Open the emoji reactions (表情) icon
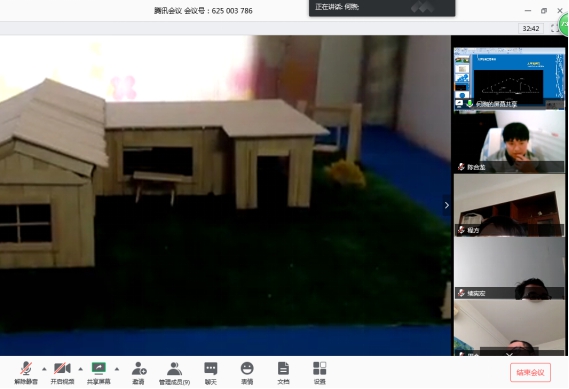The height and width of the screenshot is (389, 569). (x=247, y=373)
